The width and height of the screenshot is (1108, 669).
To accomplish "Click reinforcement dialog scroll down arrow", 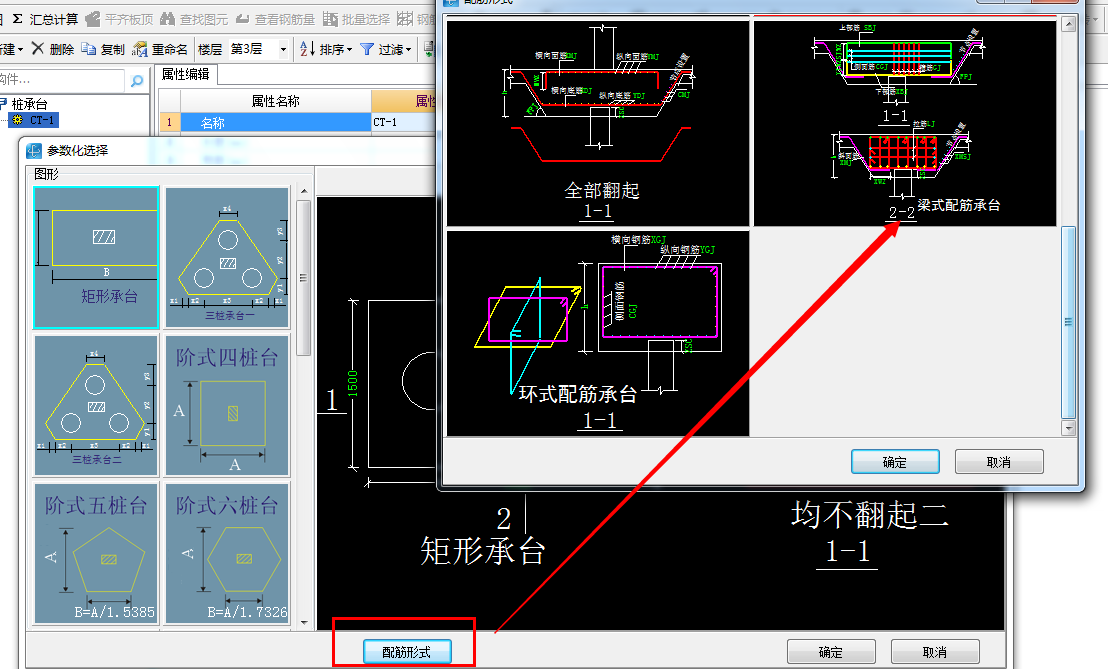I will point(1068,428).
